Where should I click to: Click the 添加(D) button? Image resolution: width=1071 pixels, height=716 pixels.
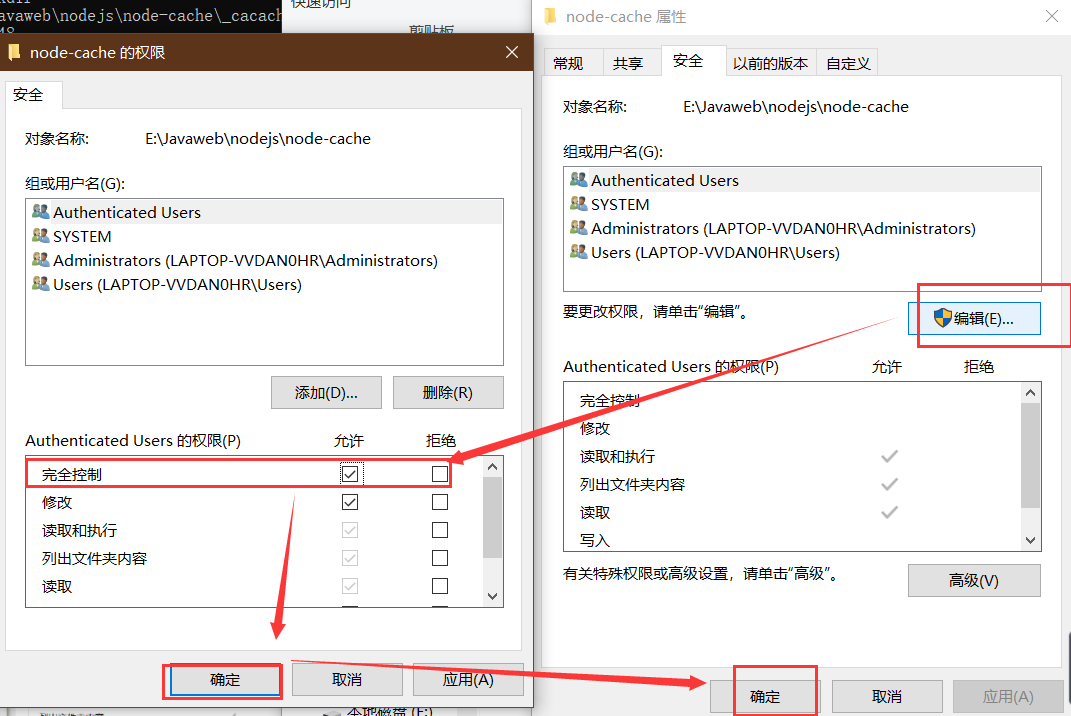click(326, 392)
